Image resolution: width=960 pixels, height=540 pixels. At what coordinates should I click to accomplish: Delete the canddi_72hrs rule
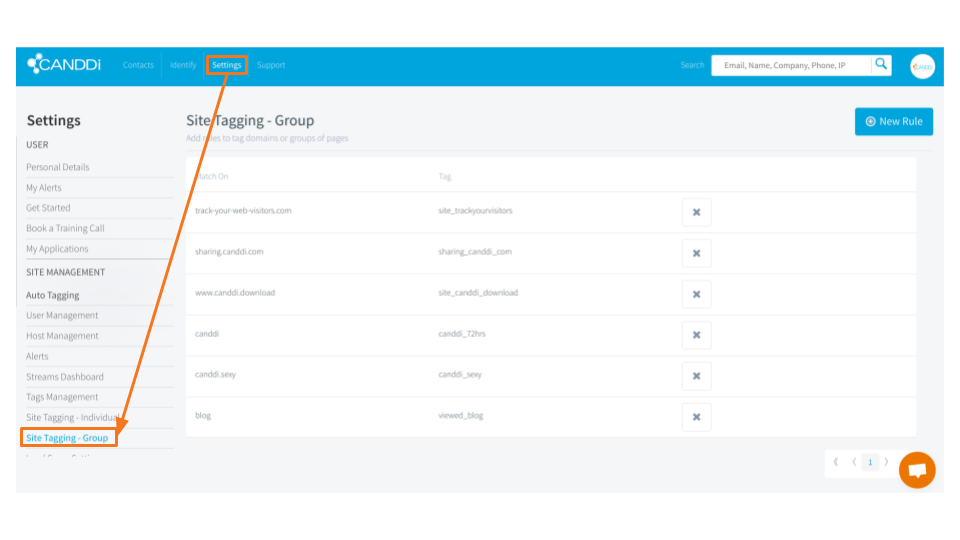[696, 336]
